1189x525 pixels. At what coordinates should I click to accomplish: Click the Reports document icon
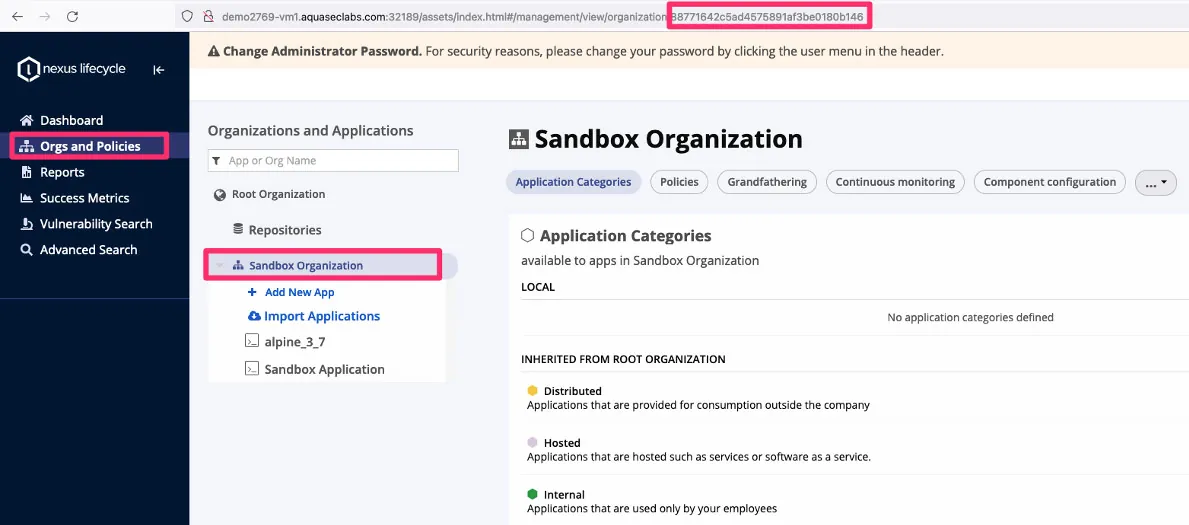(27, 172)
